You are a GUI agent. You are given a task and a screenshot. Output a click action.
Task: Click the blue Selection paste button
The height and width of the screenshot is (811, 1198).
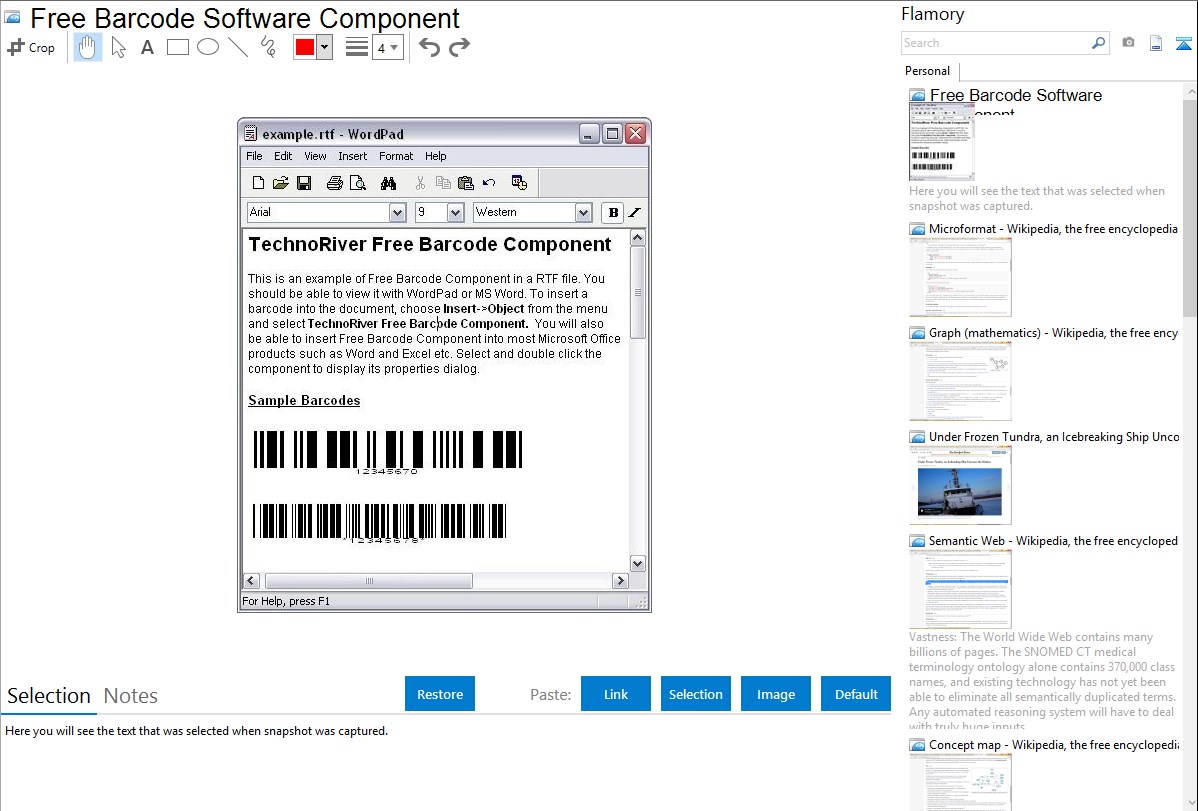click(x=695, y=694)
